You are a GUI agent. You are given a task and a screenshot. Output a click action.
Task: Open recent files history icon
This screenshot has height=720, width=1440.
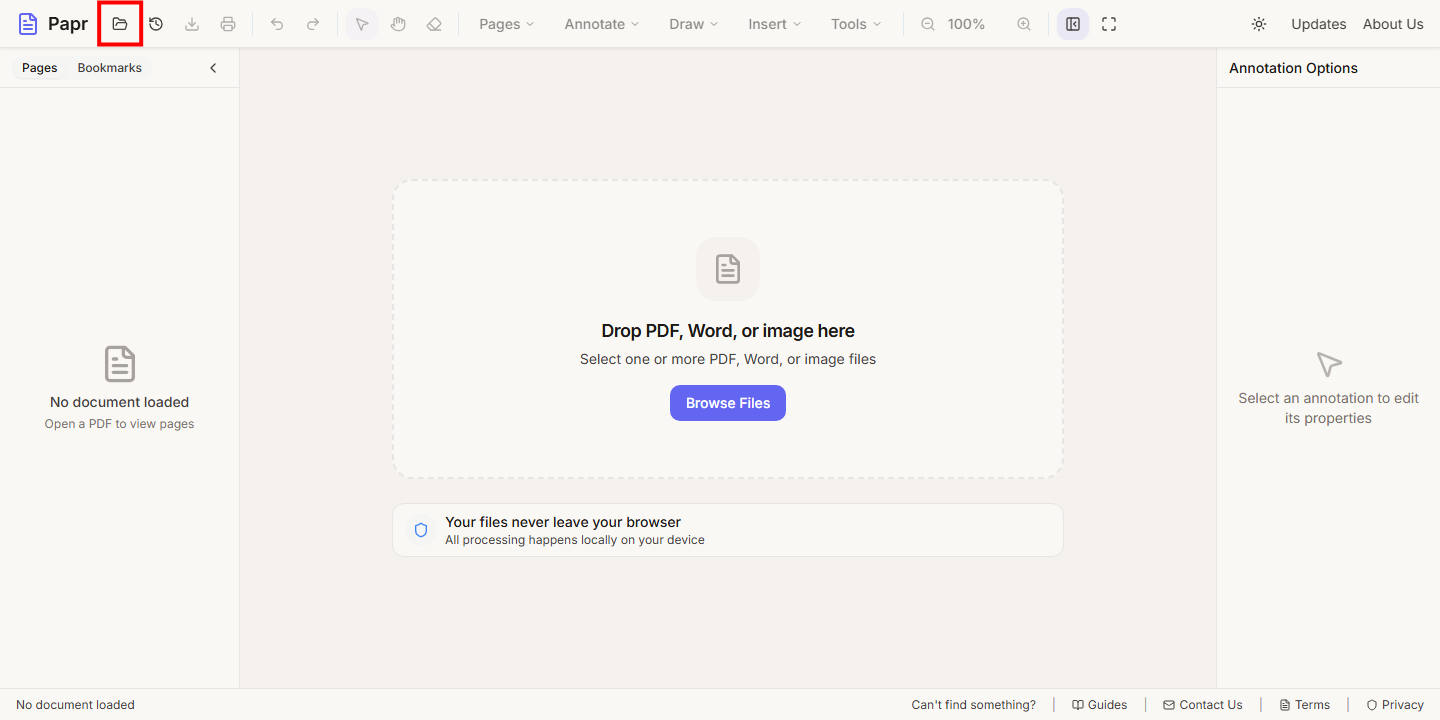(156, 24)
